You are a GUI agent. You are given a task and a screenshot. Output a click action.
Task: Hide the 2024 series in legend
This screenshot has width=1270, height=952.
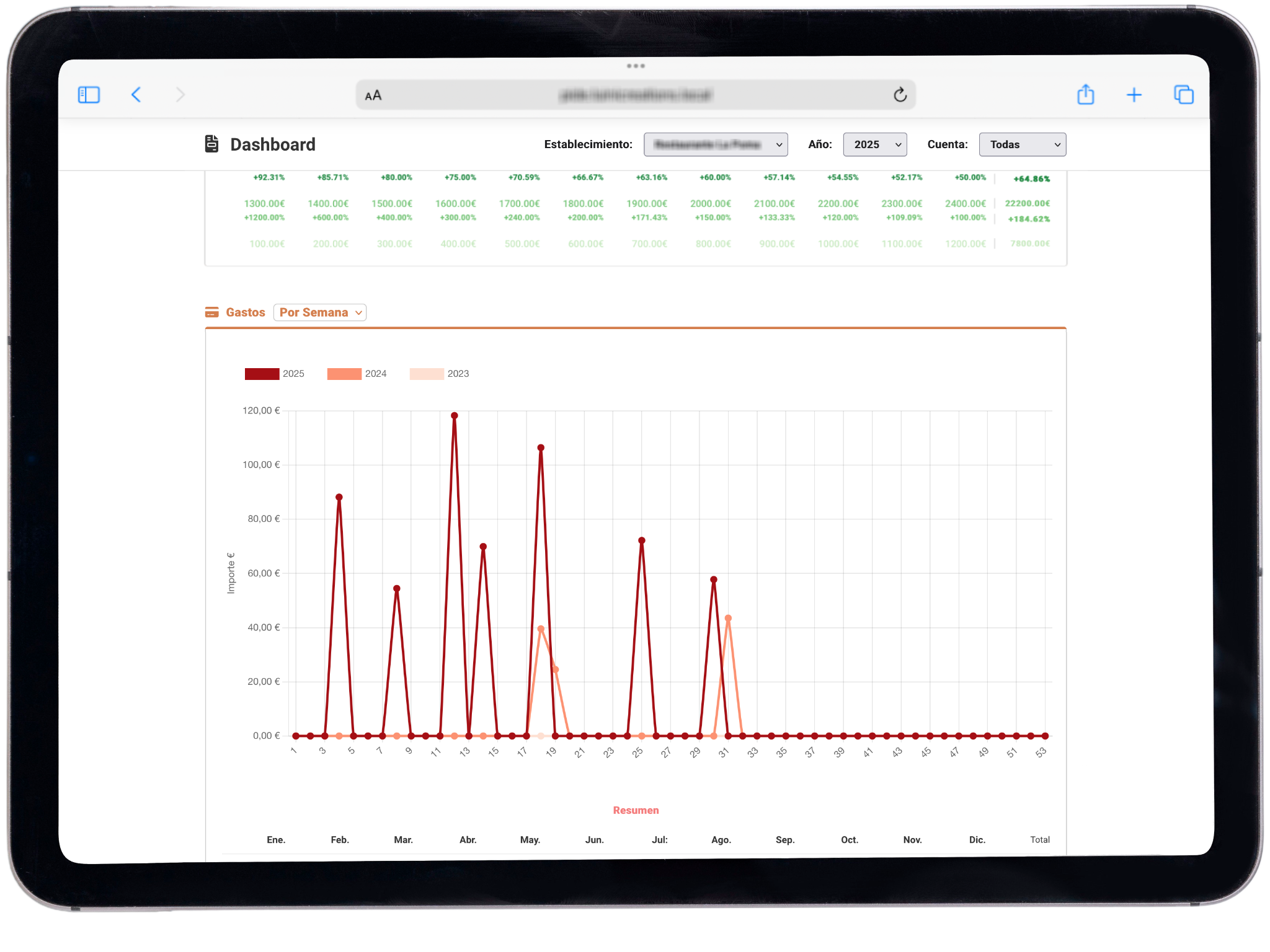click(344, 374)
